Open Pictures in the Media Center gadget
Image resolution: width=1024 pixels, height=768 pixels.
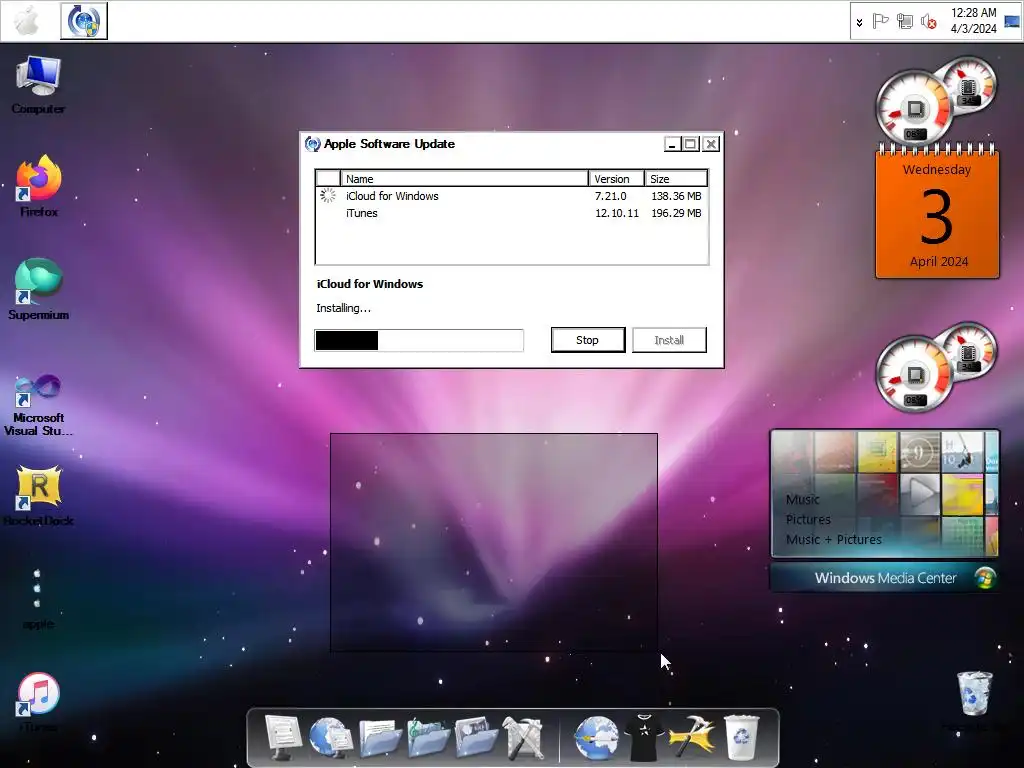808,520
